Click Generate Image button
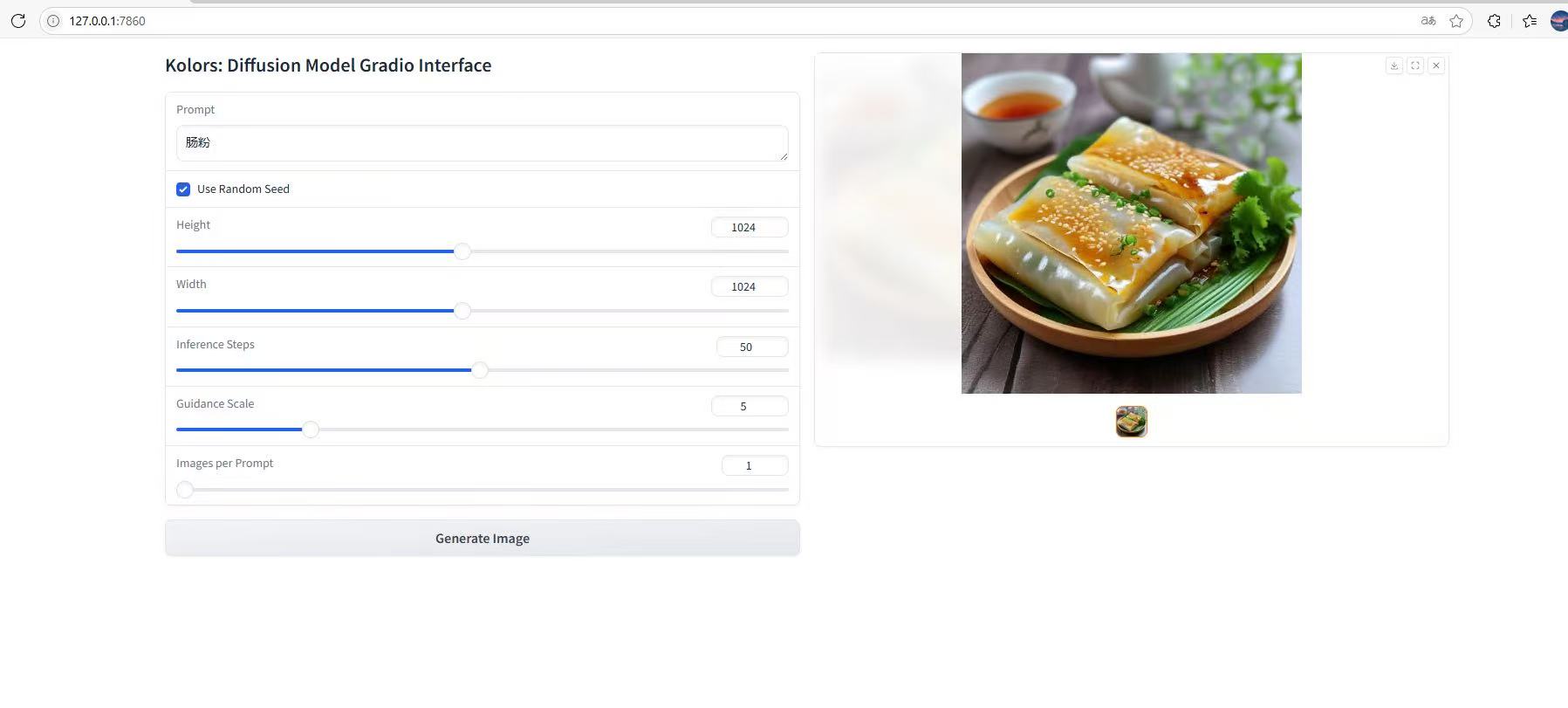This screenshot has height=708, width=1568. pos(482,538)
